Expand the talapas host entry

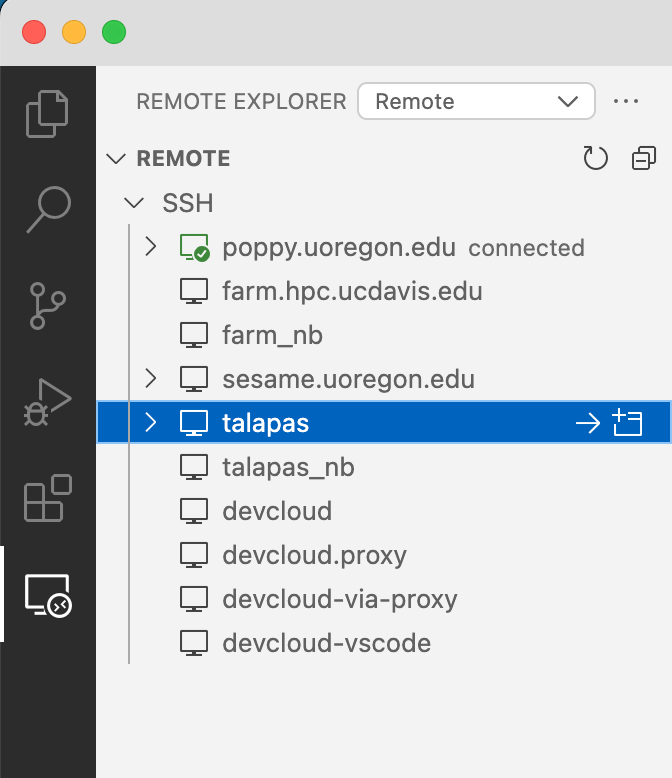150,423
